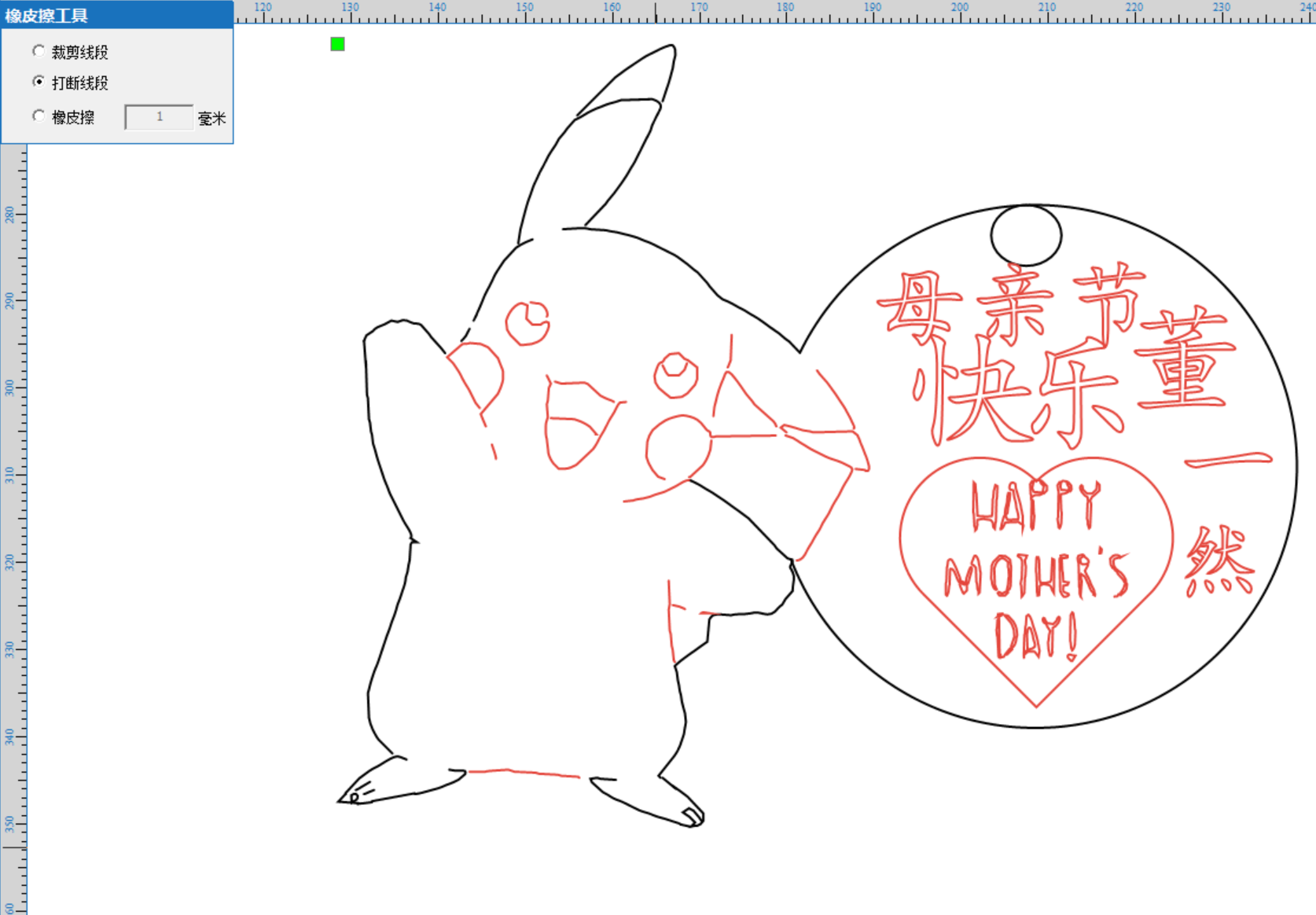
Task: Click the green square marker on canvas
Action: tap(337, 44)
